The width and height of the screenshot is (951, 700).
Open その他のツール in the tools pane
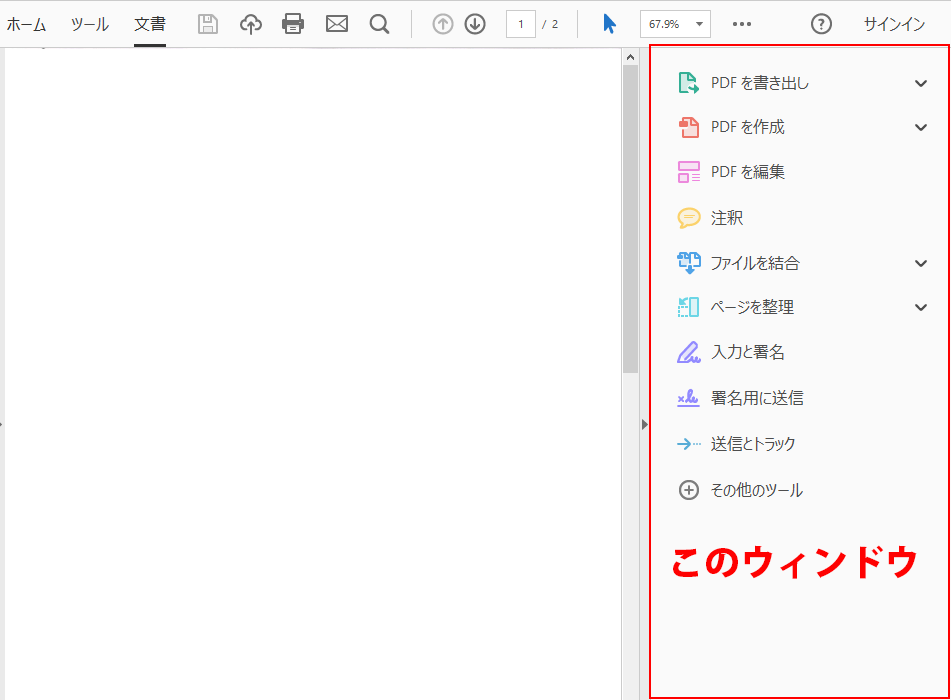coord(756,490)
